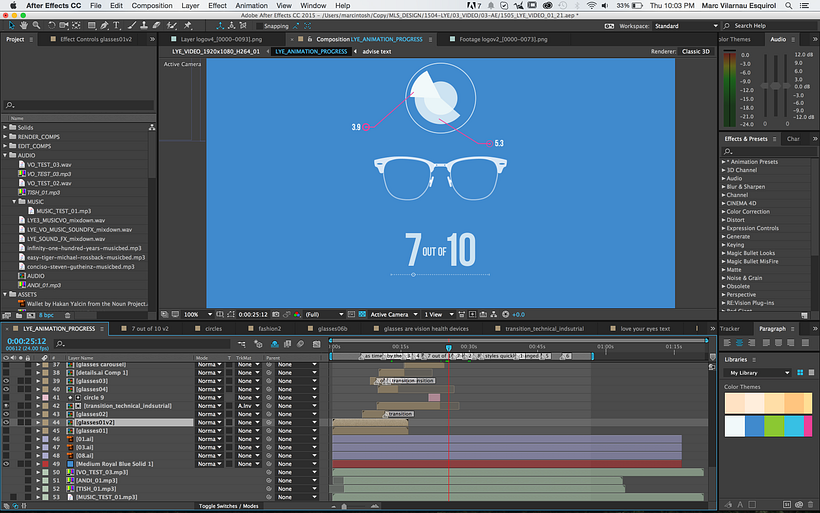This screenshot has height=513, width=820.
Task: Click the Show Channel RGB icon
Action: 297,315
